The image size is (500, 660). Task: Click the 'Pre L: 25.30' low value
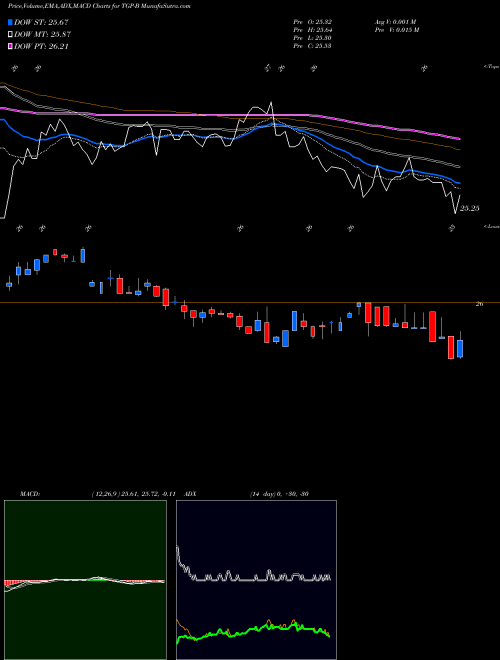click(x=313, y=38)
